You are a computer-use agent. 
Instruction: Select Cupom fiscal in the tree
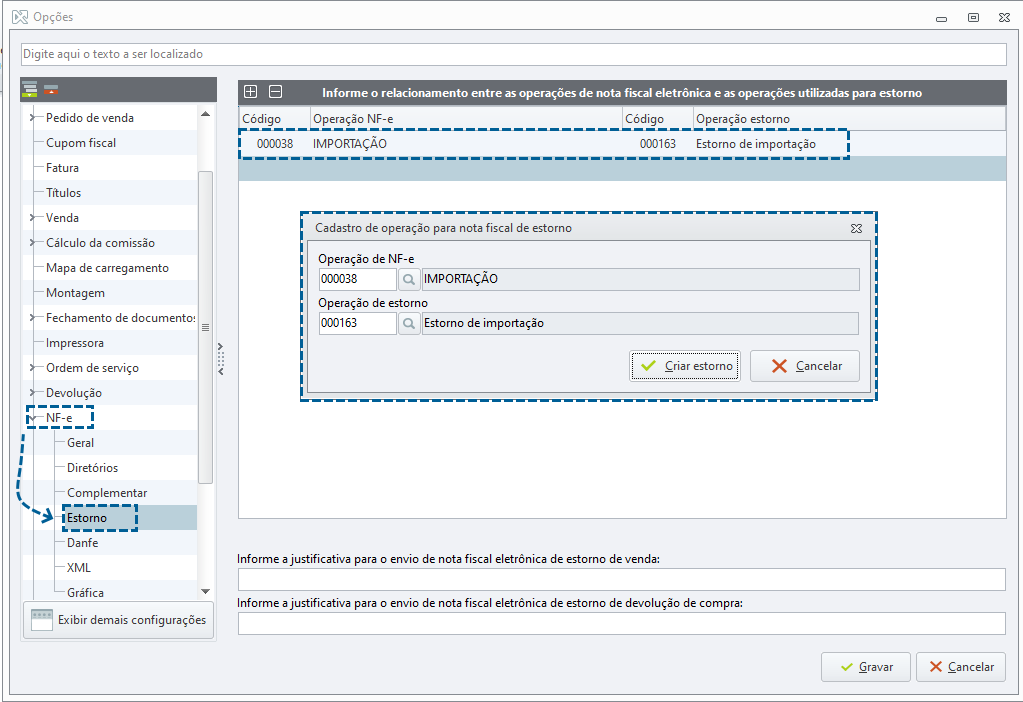(81, 143)
